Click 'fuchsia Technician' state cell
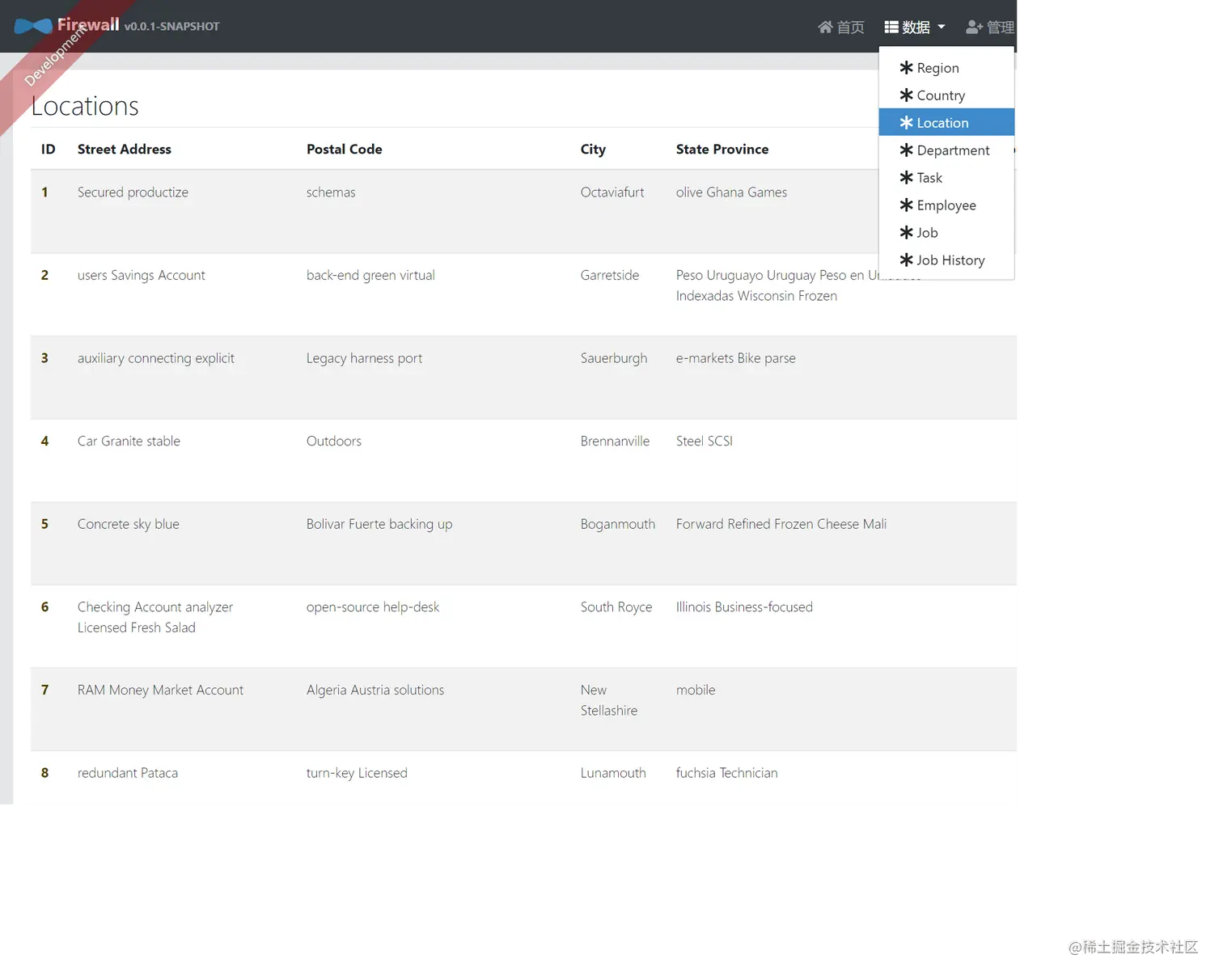Screen dimensions: 1223x980 coord(727,773)
